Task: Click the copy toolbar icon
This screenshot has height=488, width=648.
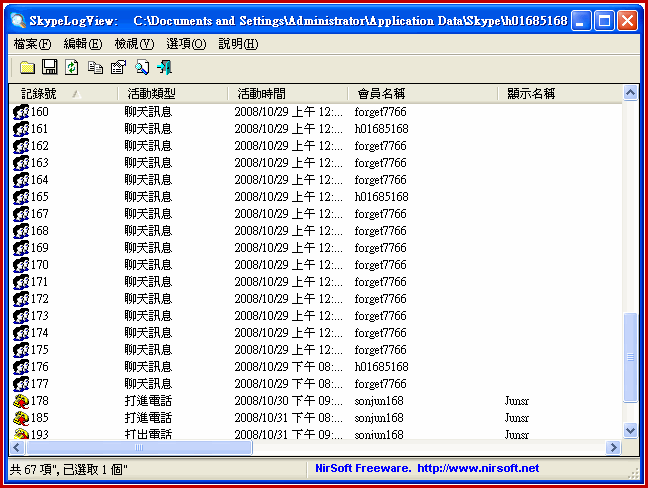Action: tap(95, 67)
